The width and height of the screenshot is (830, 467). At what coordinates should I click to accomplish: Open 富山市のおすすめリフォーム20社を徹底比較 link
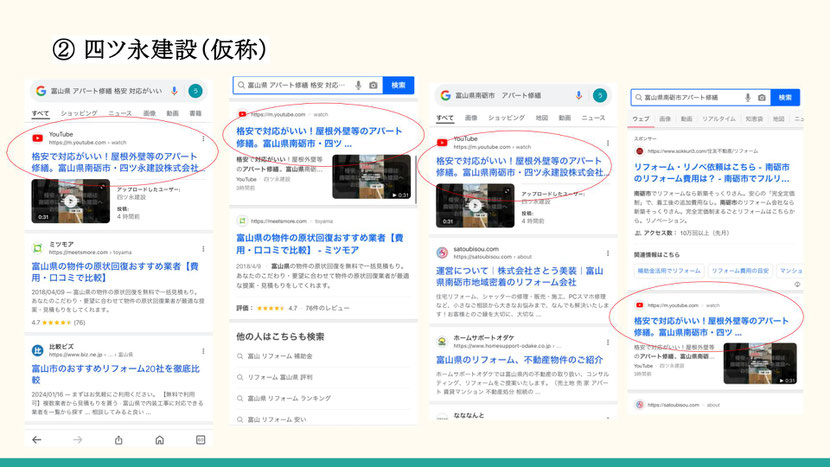(x=115, y=374)
